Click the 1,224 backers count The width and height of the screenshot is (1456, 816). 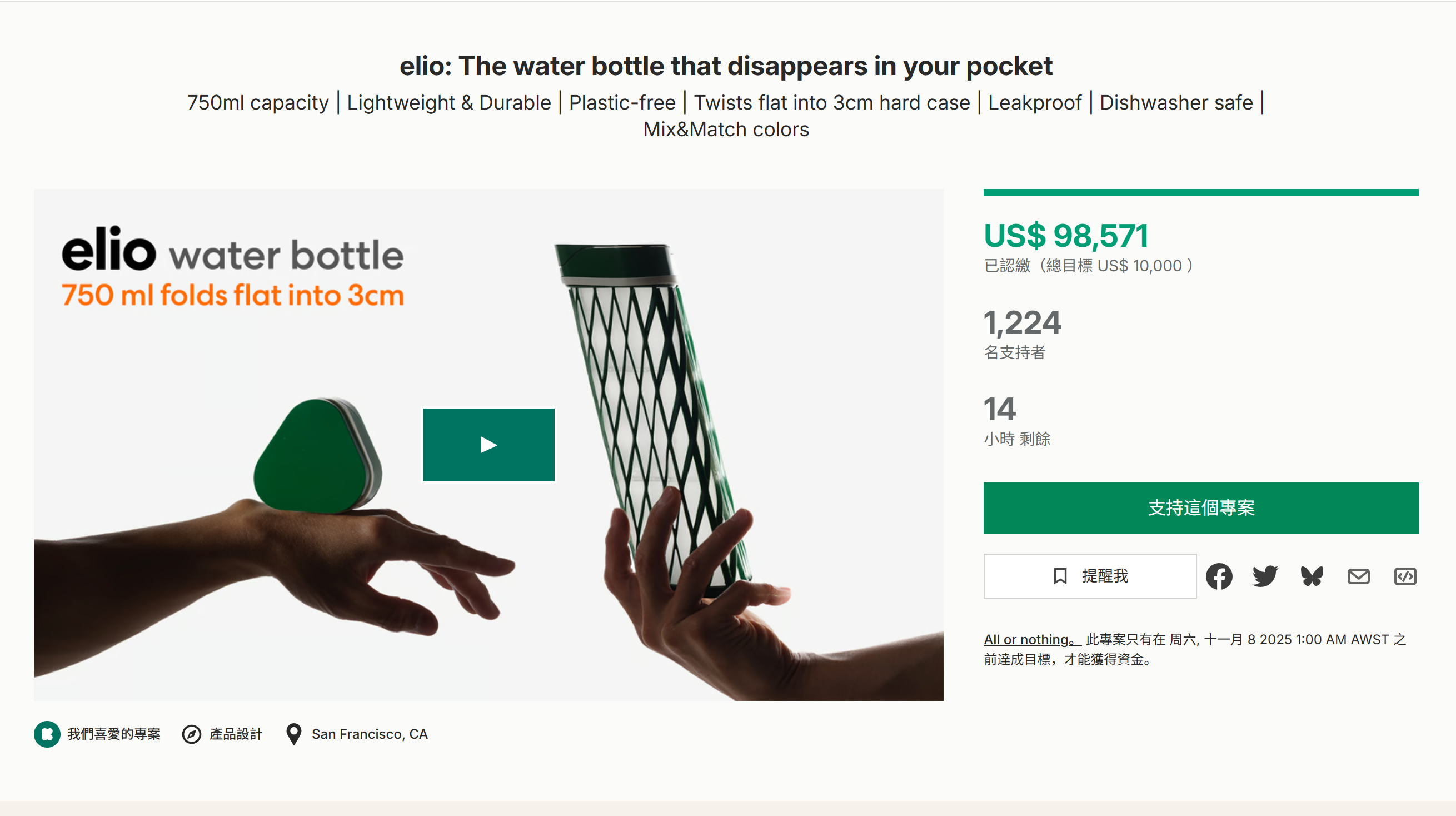click(1022, 322)
